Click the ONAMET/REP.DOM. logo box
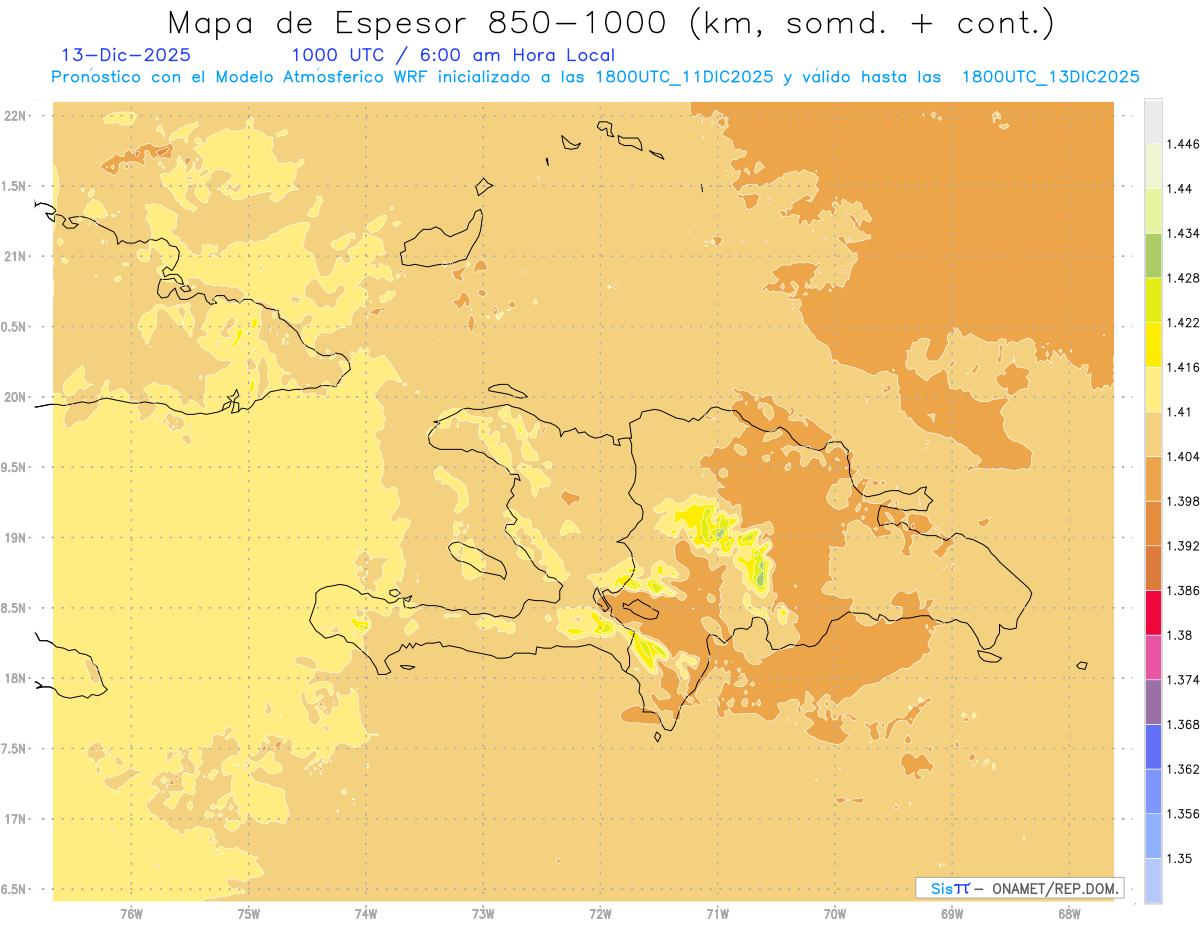The width and height of the screenshot is (1200, 927). [x=1019, y=888]
